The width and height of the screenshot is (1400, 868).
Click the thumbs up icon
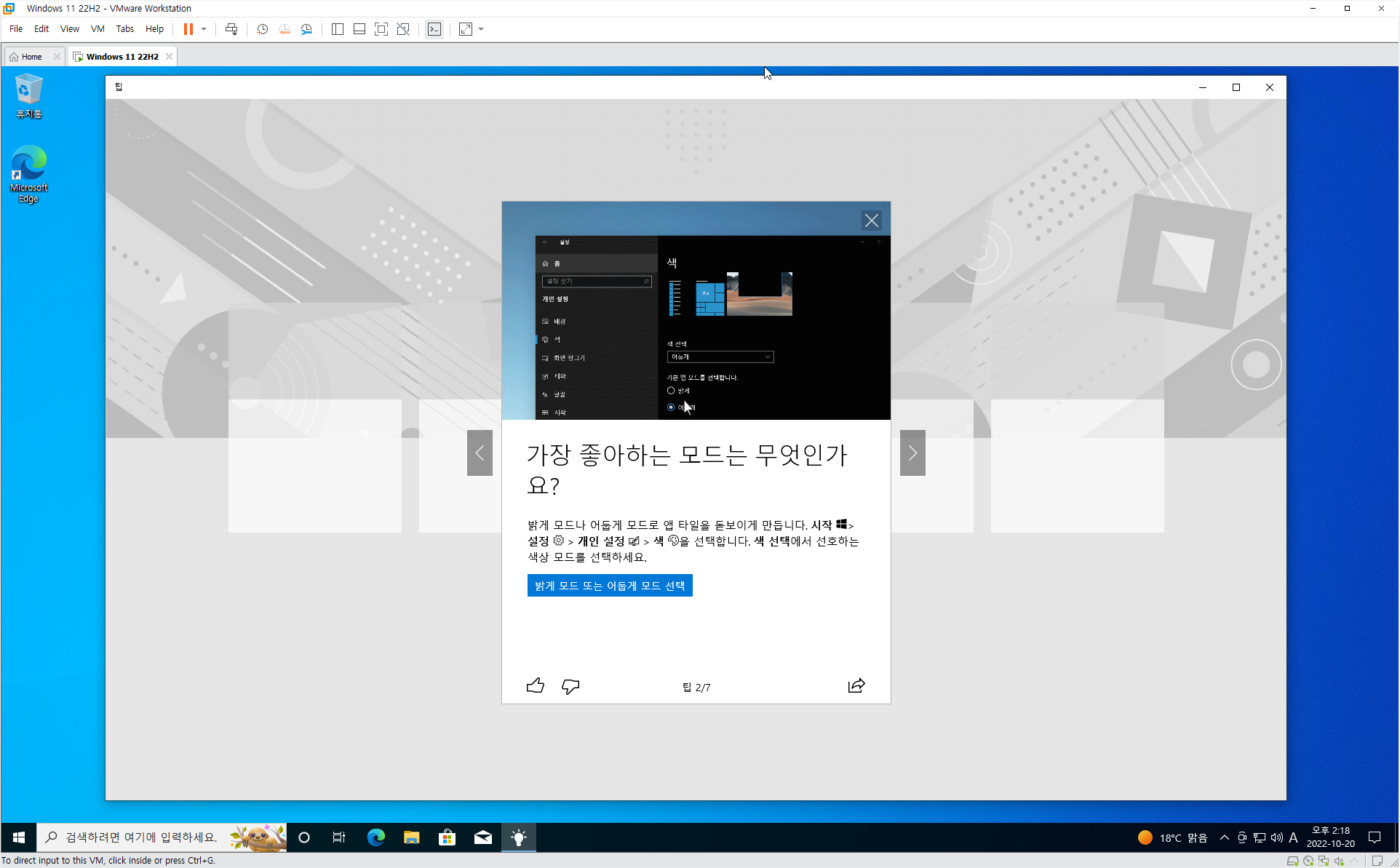(536, 685)
